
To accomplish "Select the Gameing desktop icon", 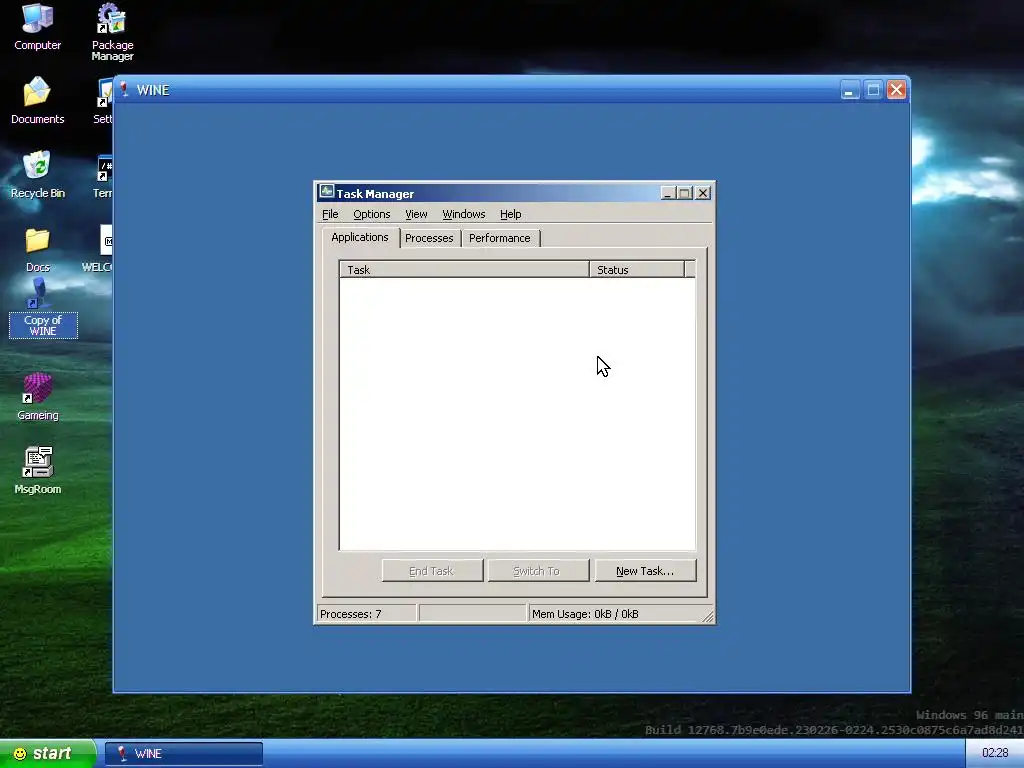I will (x=37, y=396).
